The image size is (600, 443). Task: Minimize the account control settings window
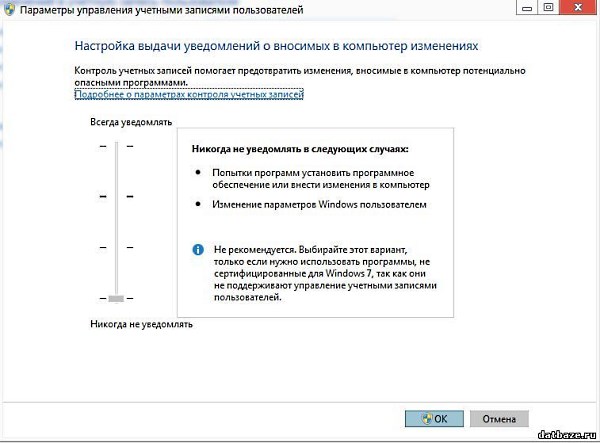pos(528,7)
